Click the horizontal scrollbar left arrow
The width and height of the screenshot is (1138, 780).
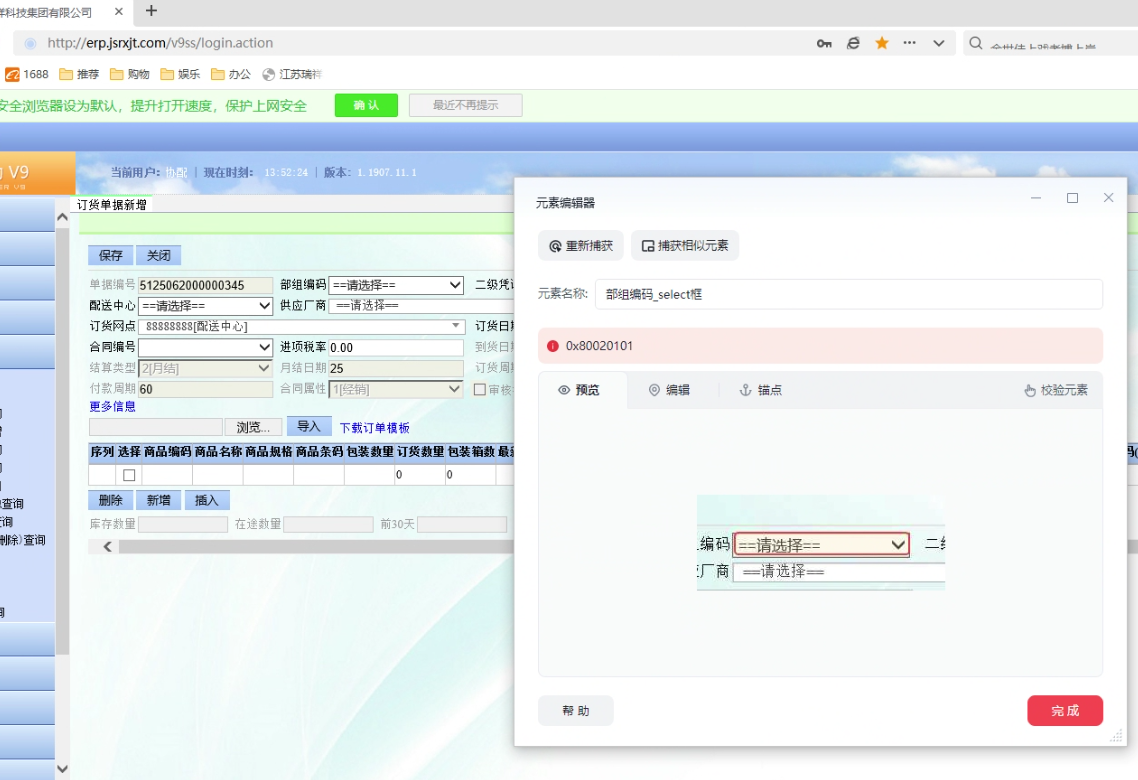[106, 547]
